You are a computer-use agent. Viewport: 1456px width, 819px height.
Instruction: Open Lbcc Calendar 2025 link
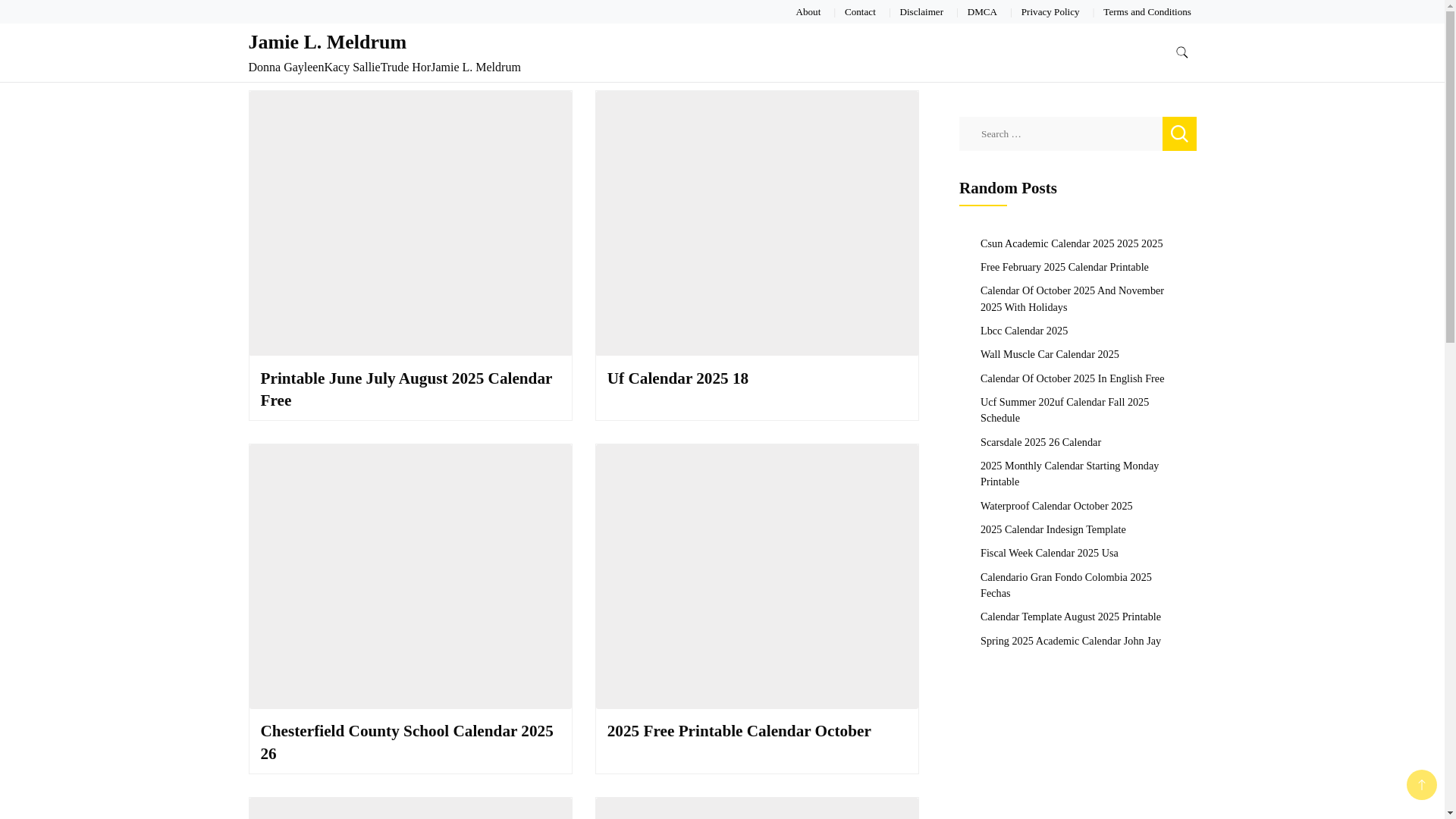pos(1024,331)
